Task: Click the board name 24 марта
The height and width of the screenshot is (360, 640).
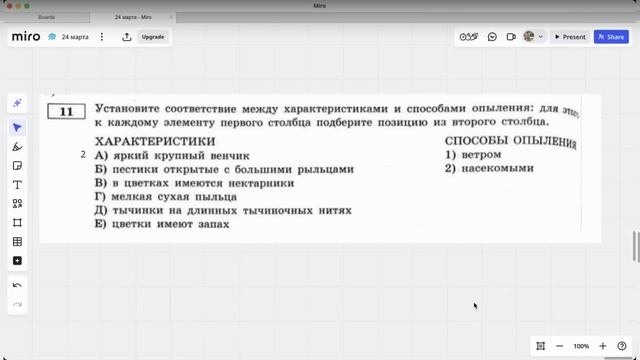Action: 75,37
